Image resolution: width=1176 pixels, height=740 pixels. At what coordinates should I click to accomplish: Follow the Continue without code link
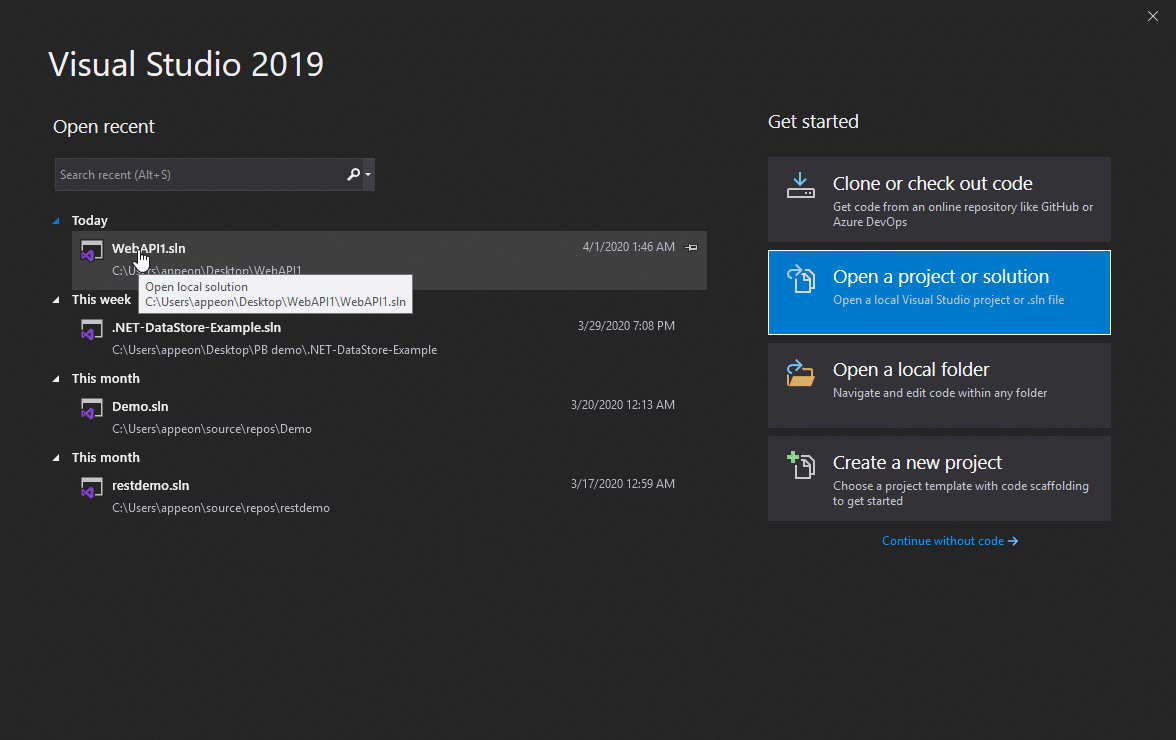pyautogui.click(x=950, y=541)
